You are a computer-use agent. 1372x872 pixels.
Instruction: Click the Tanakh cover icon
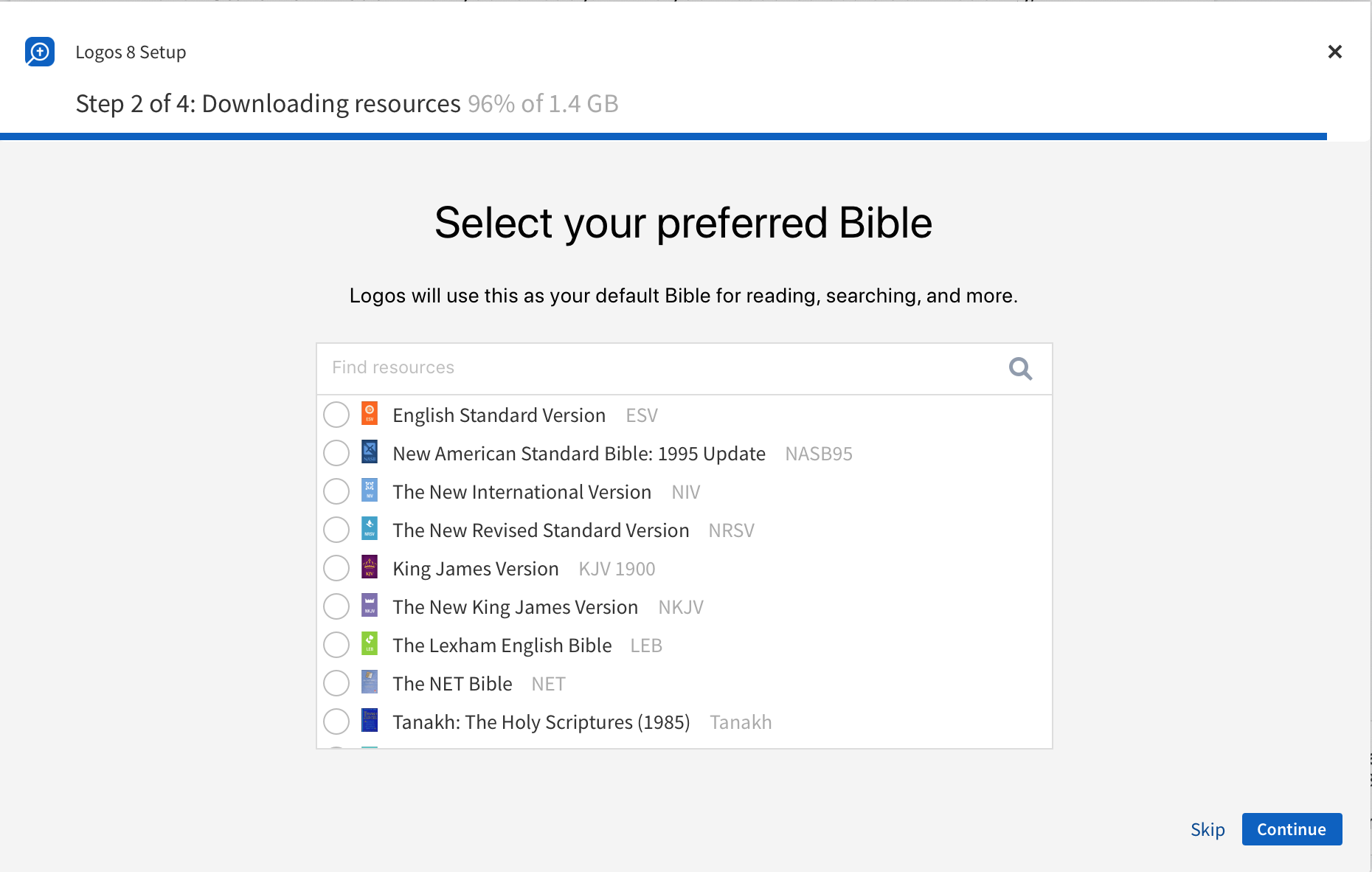pyautogui.click(x=370, y=721)
